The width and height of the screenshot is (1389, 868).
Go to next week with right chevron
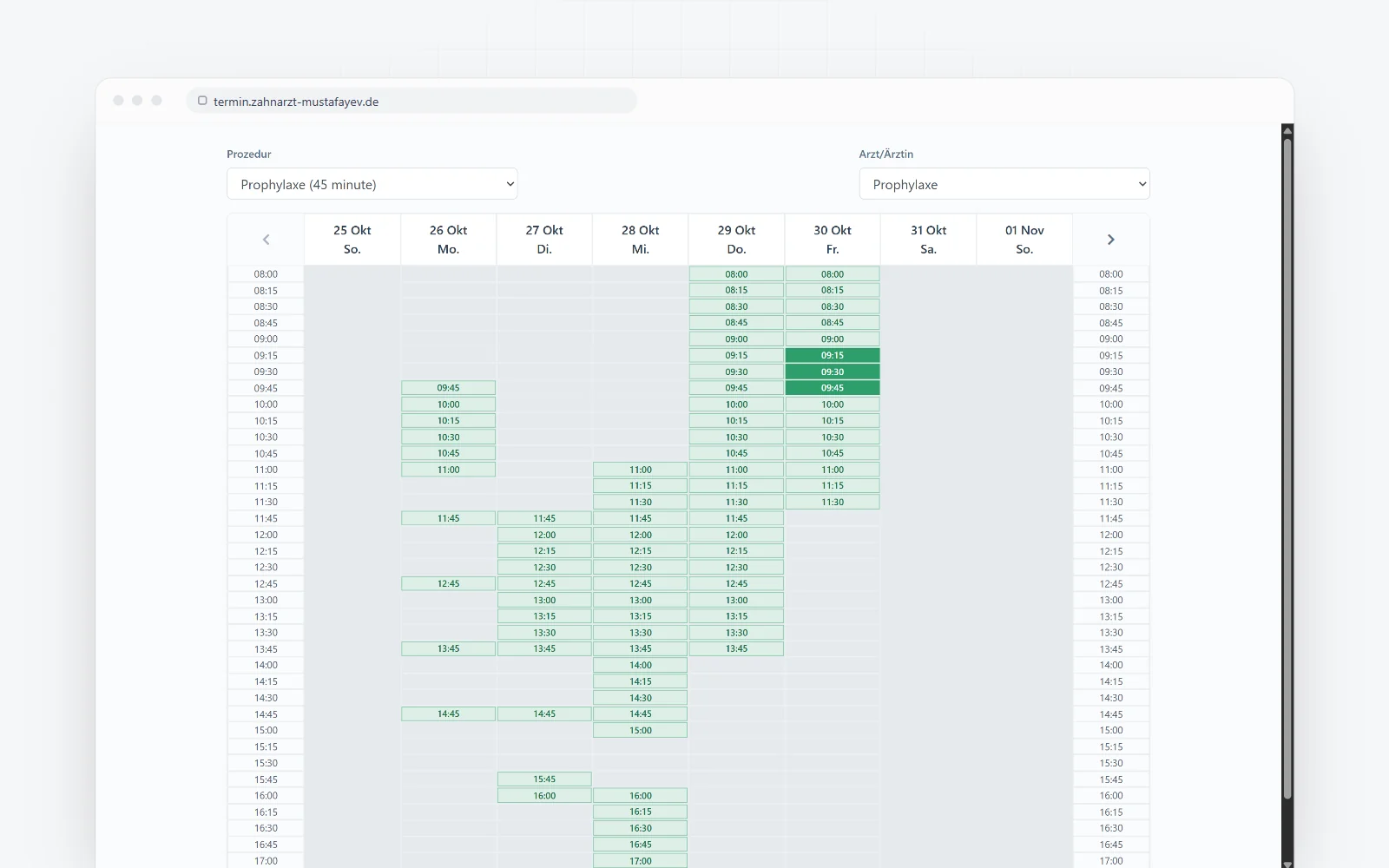click(x=1110, y=240)
